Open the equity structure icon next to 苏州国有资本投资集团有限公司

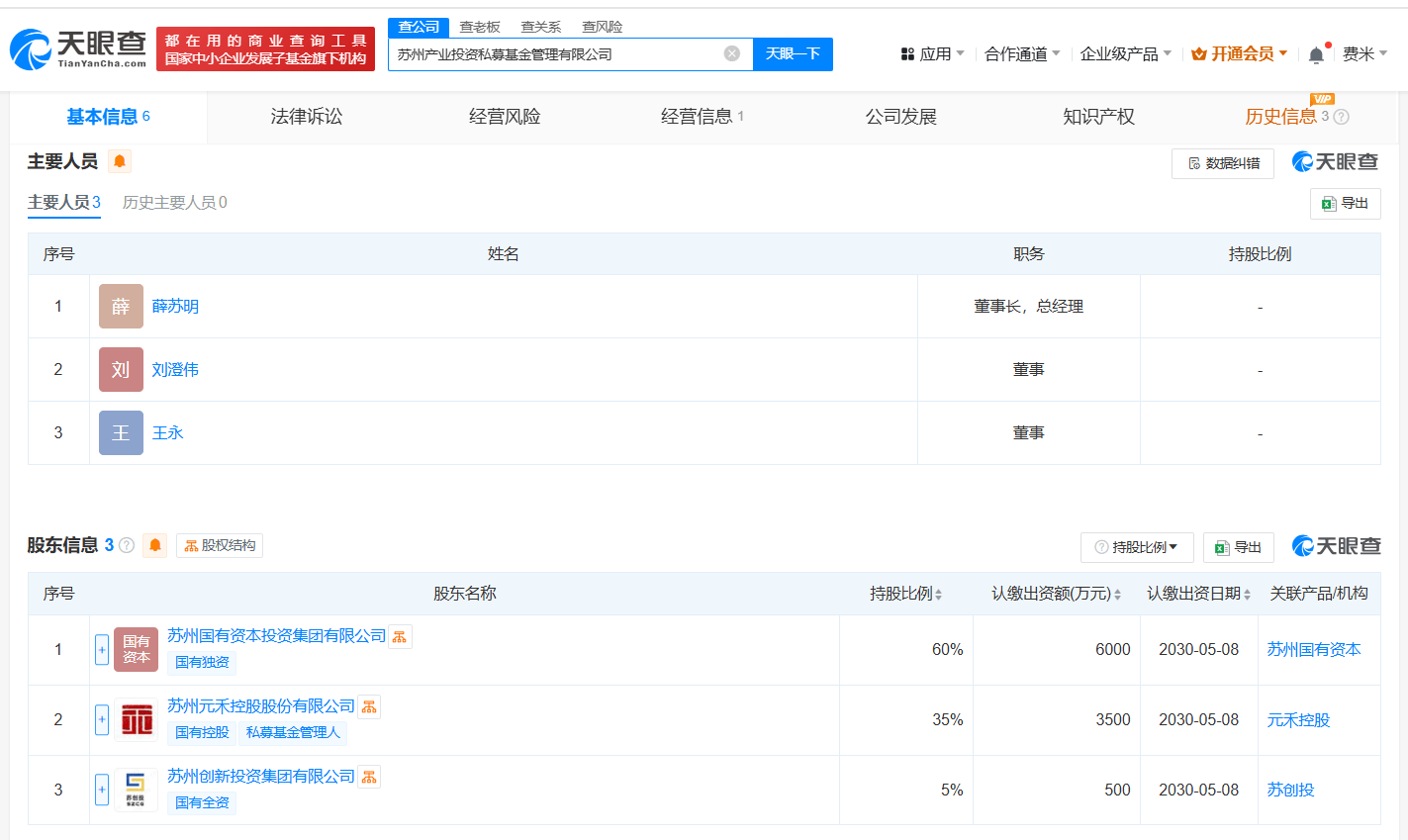(400, 637)
